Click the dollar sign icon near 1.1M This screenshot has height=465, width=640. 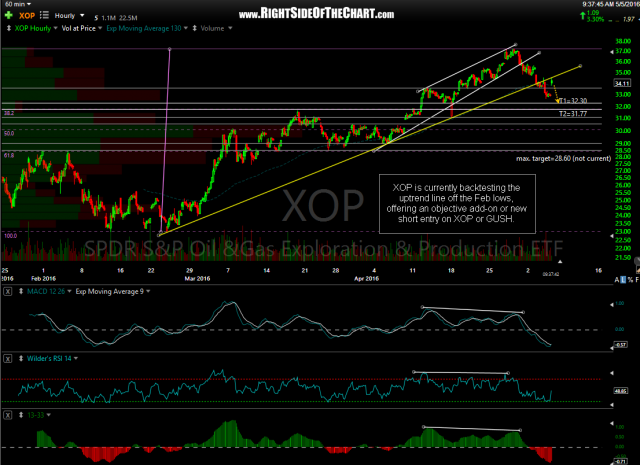pos(96,18)
